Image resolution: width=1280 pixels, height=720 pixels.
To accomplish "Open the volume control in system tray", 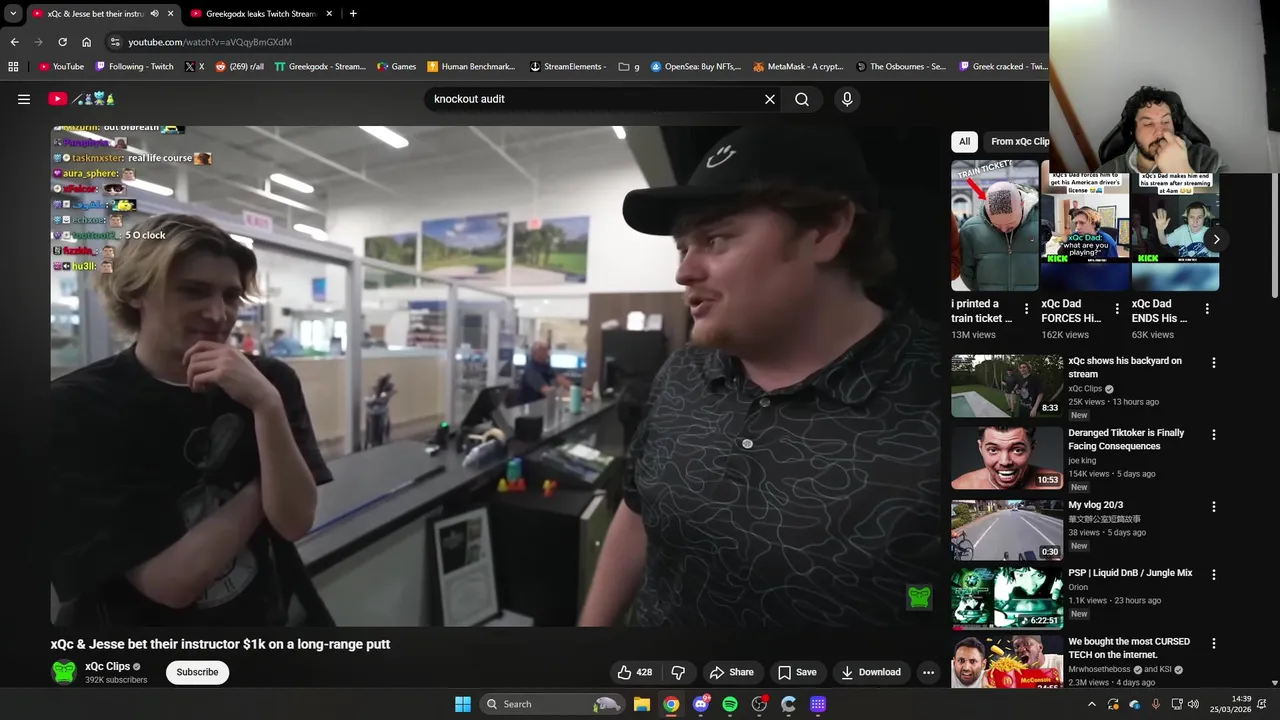I will [1193, 704].
